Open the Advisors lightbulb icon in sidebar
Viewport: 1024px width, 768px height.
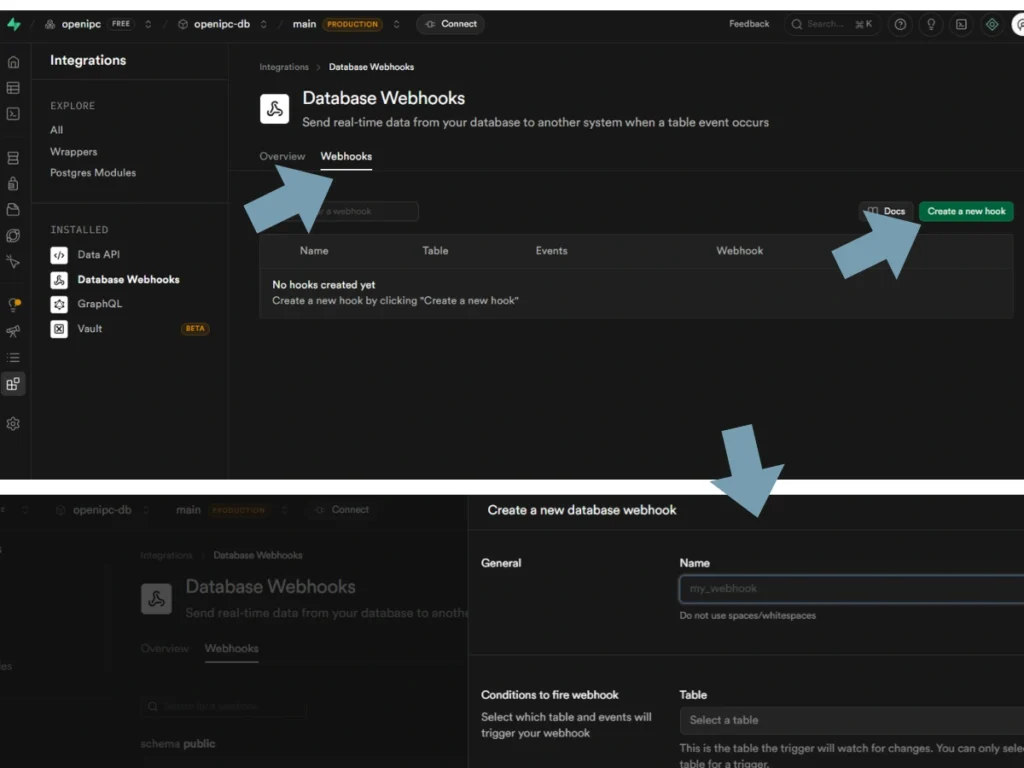coord(14,304)
